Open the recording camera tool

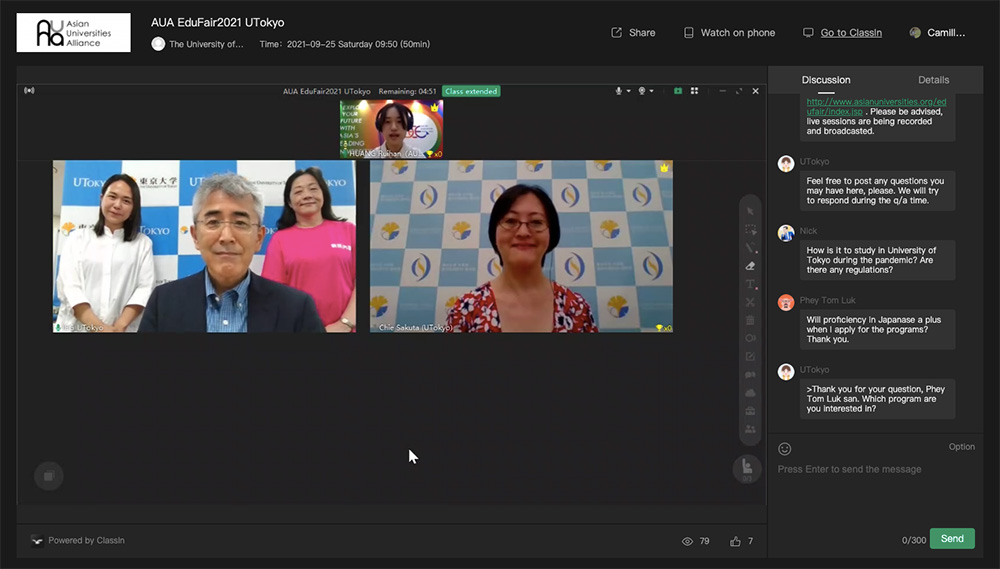(750, 338)
